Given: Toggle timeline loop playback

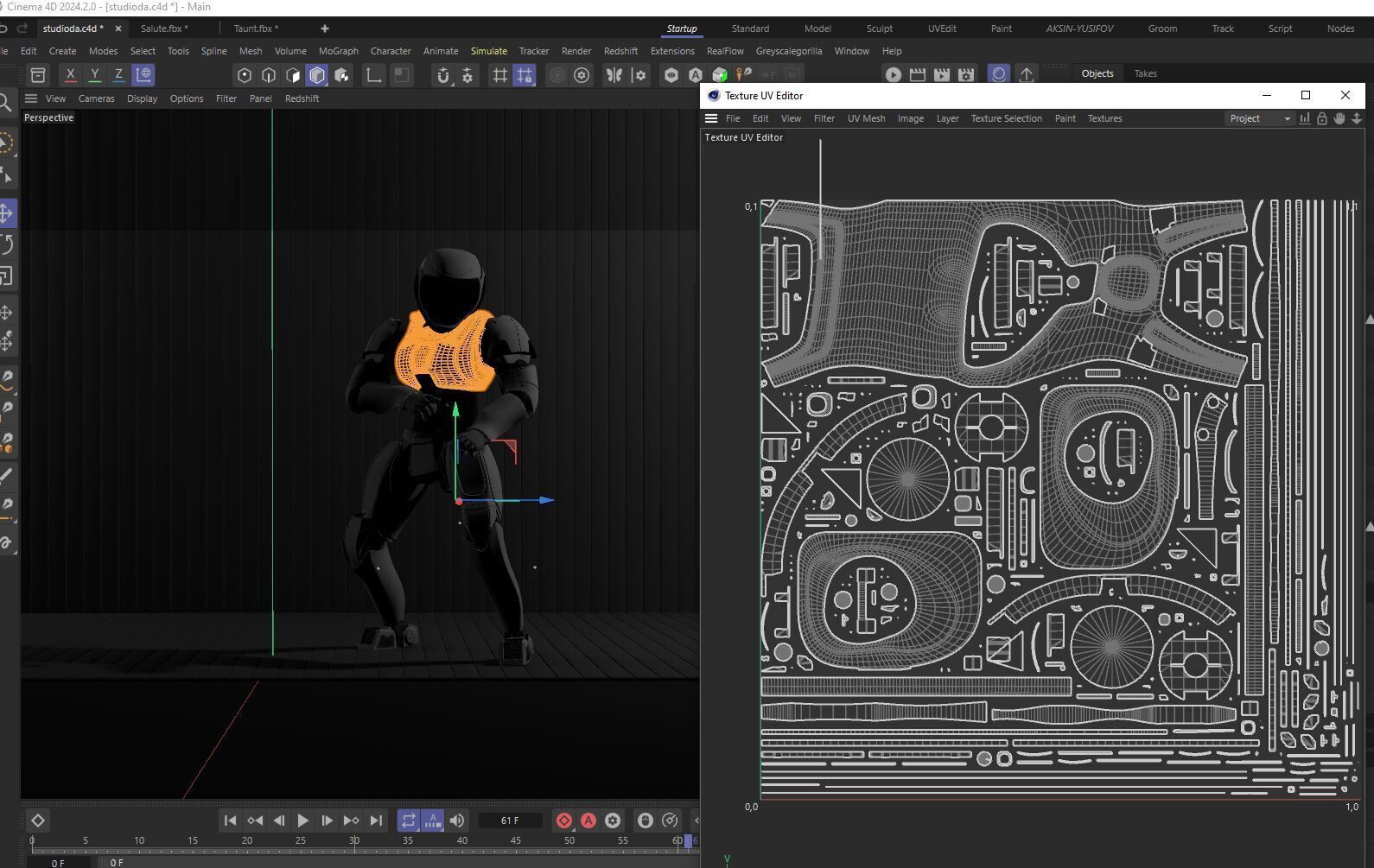Looking at the screenshot, I should click(x=409, y=820).
